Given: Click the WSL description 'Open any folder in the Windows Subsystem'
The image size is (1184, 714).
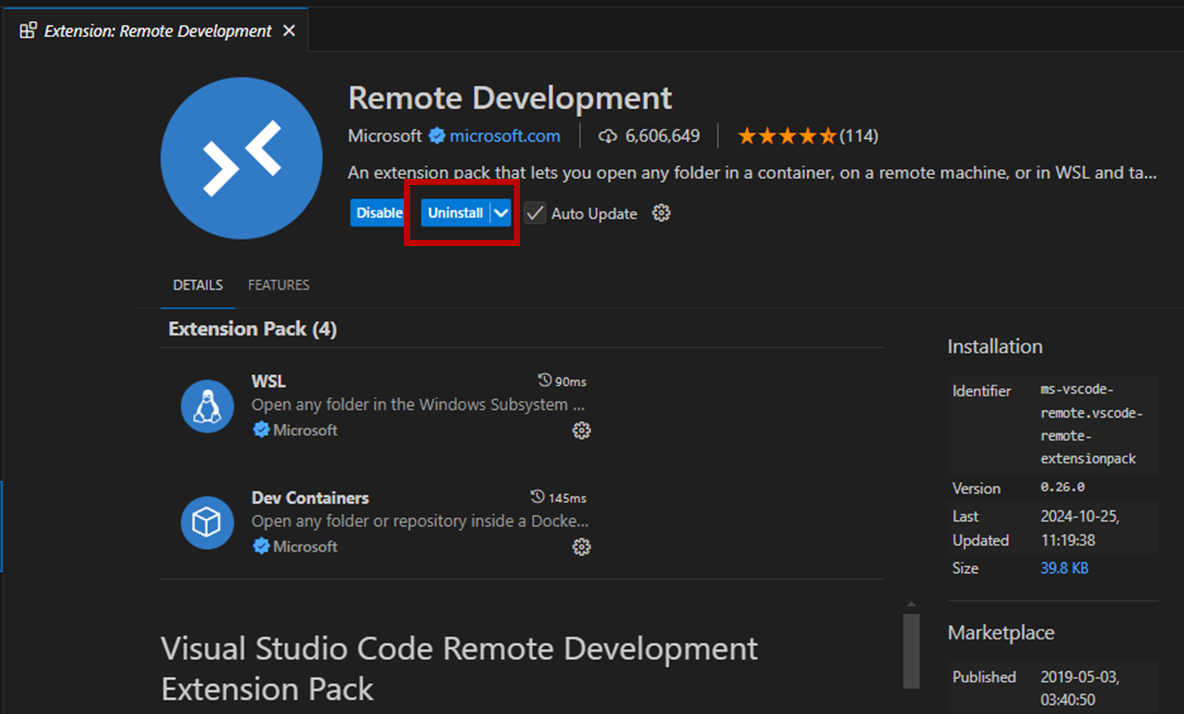Looking at the screenshot, I should tap(418, 405).
